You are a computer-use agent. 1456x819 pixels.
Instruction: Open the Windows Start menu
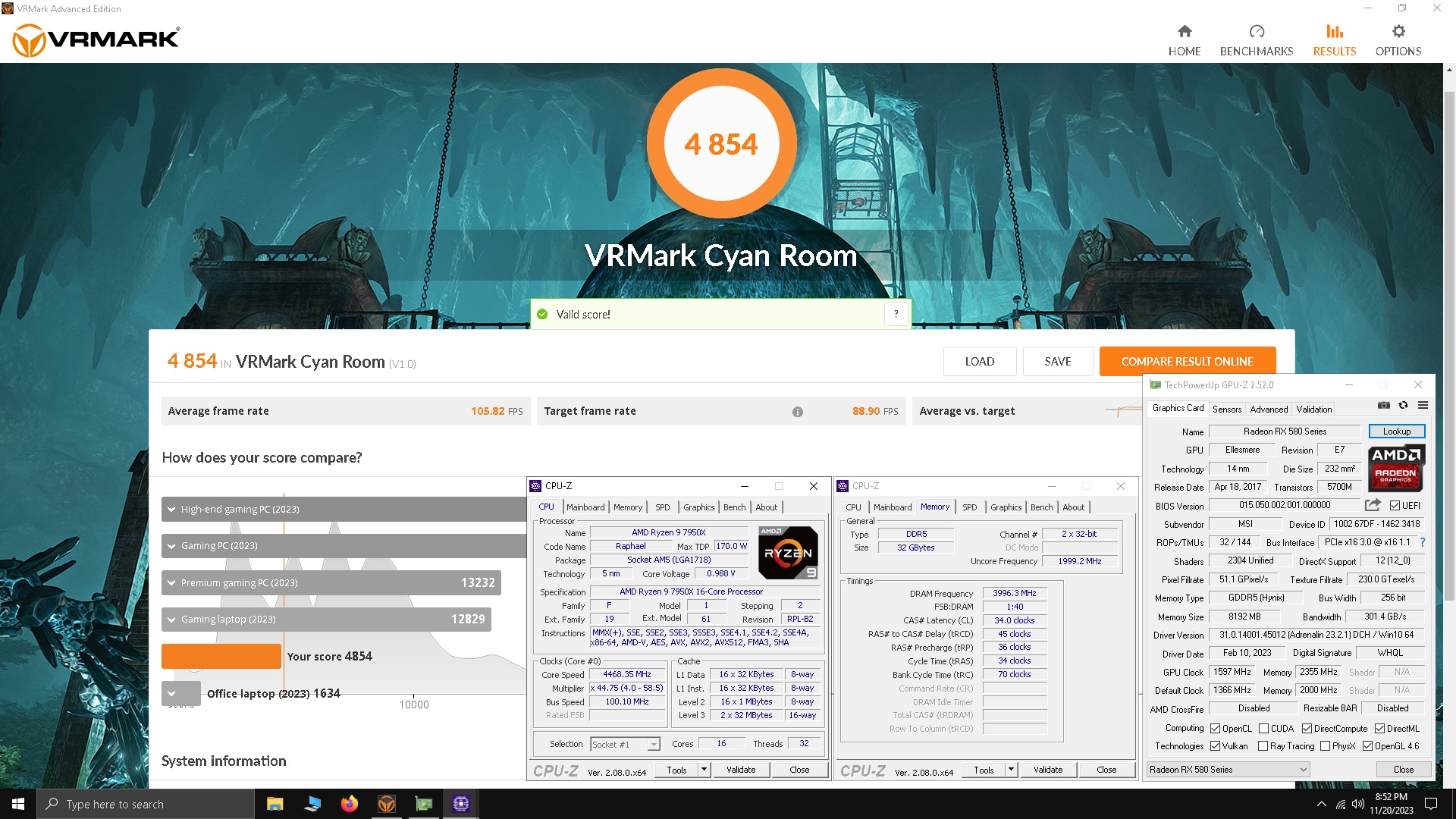[x=18, y=804]
